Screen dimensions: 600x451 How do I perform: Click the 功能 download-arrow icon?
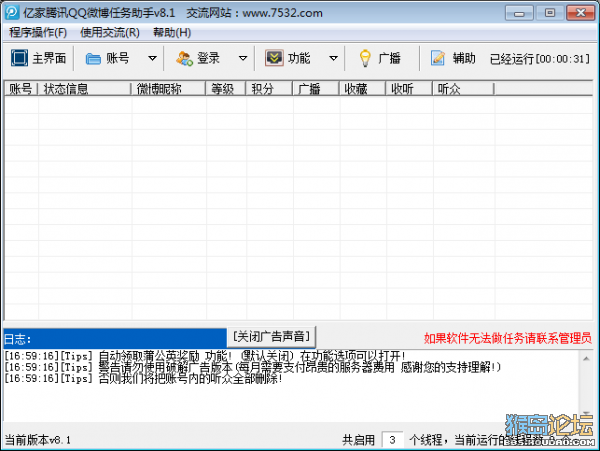[x=274, y=58]
